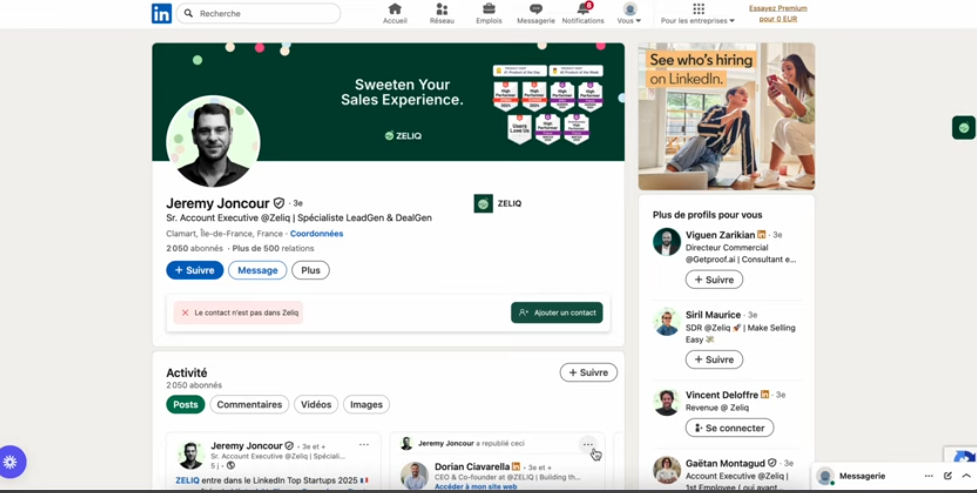Click Siril Maurice's avatar

click(667, 322)
